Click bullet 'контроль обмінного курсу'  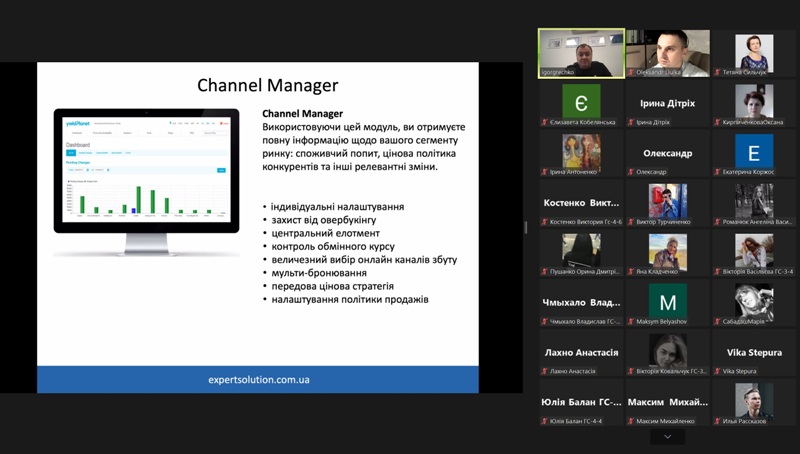[x=333, y=246]
